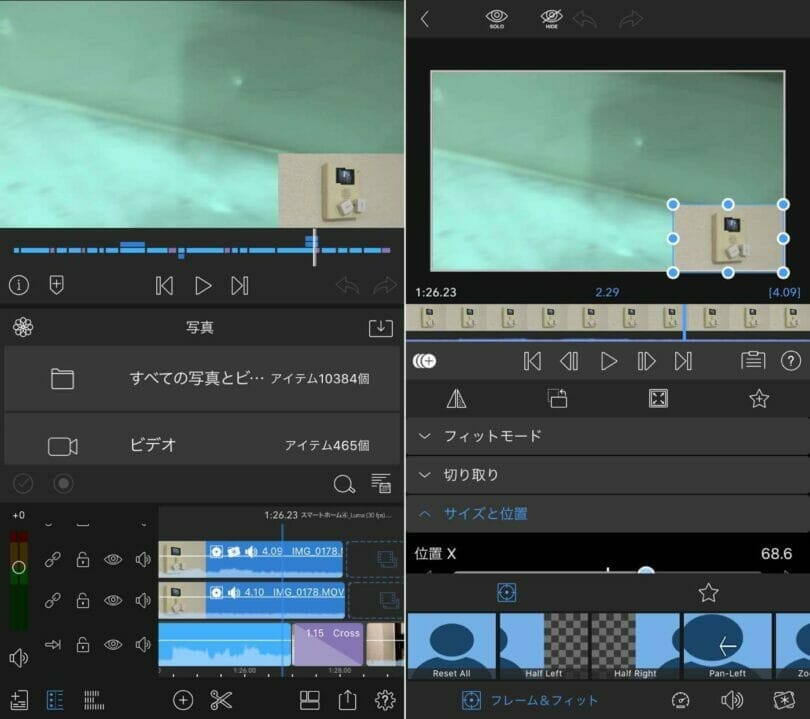Toggle the record-style circle button
The width and height of the screenshot is (810, 719).
[64, 483]
